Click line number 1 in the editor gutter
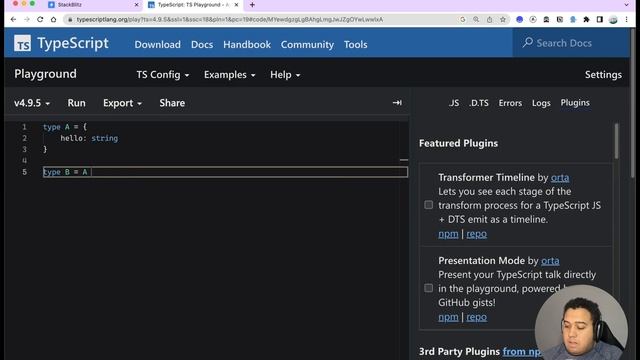The height and width of the screenshot is (360, 640). pos(24,127)
